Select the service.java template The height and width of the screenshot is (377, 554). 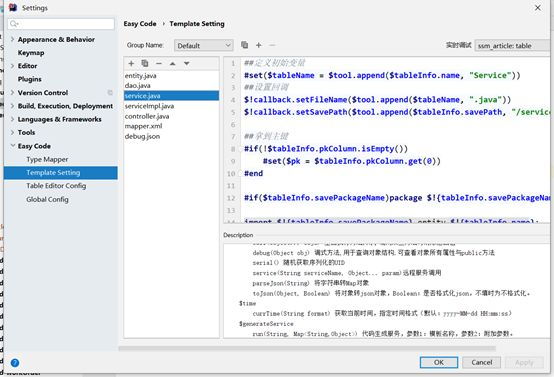[171, 96]
